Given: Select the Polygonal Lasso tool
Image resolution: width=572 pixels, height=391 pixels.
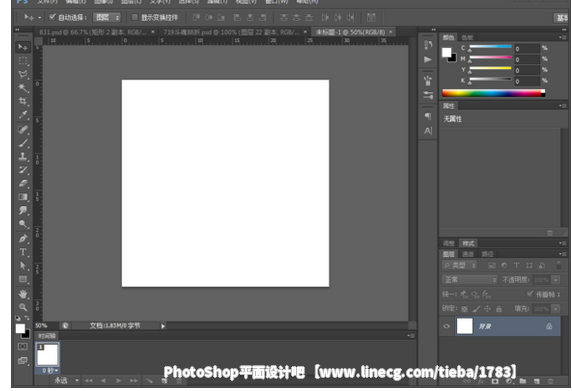Looking at the screenshot, I should [x=23, y=74].
